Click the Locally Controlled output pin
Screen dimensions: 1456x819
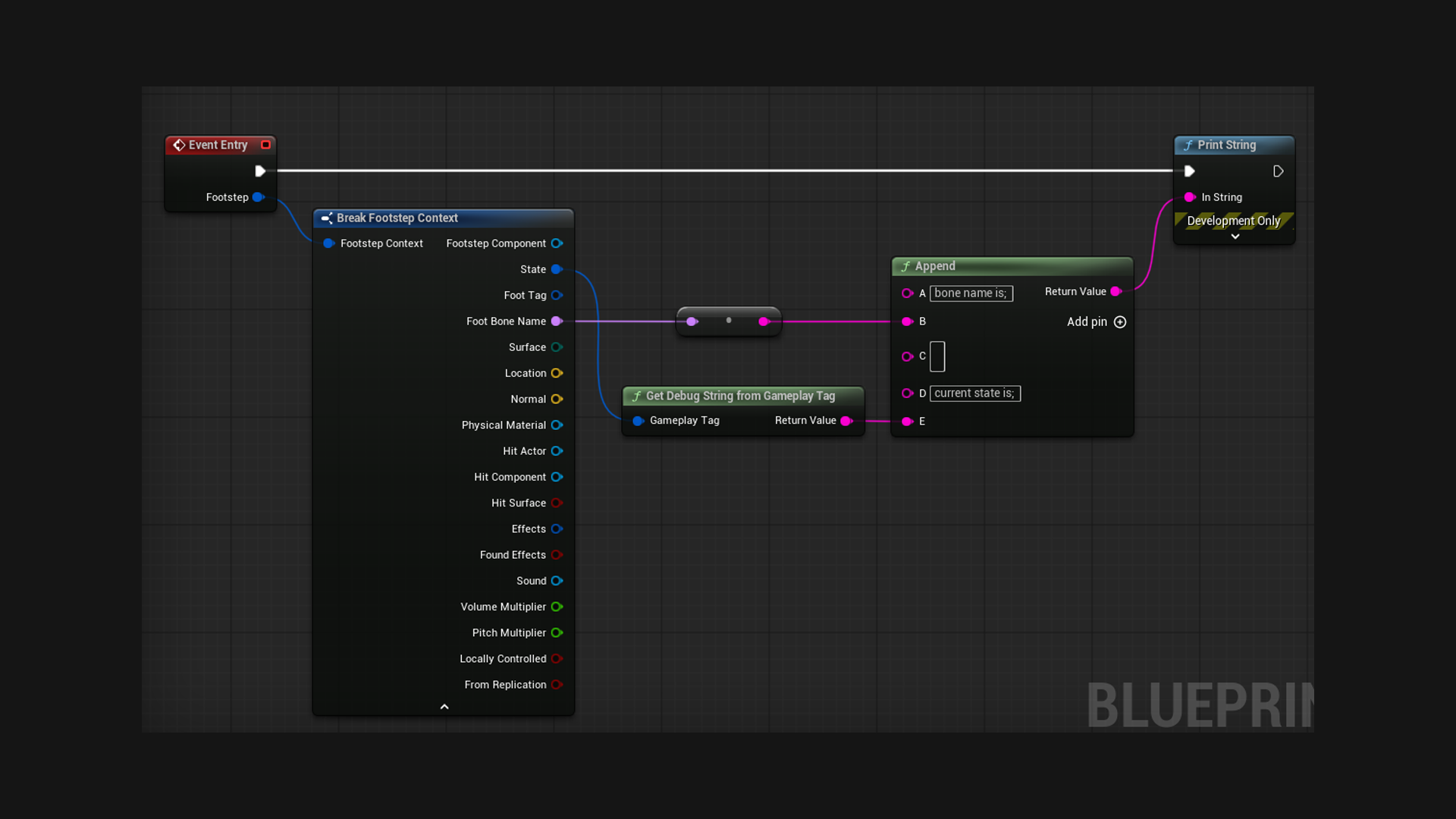point(557,659)
